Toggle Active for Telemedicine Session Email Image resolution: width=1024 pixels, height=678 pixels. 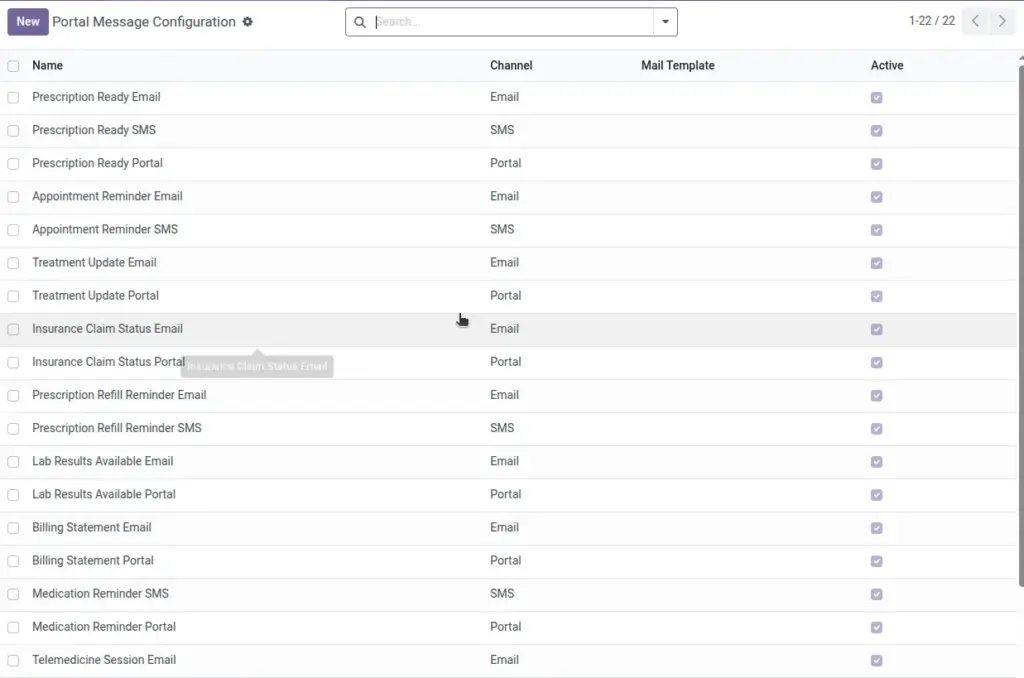coord(876,660)
